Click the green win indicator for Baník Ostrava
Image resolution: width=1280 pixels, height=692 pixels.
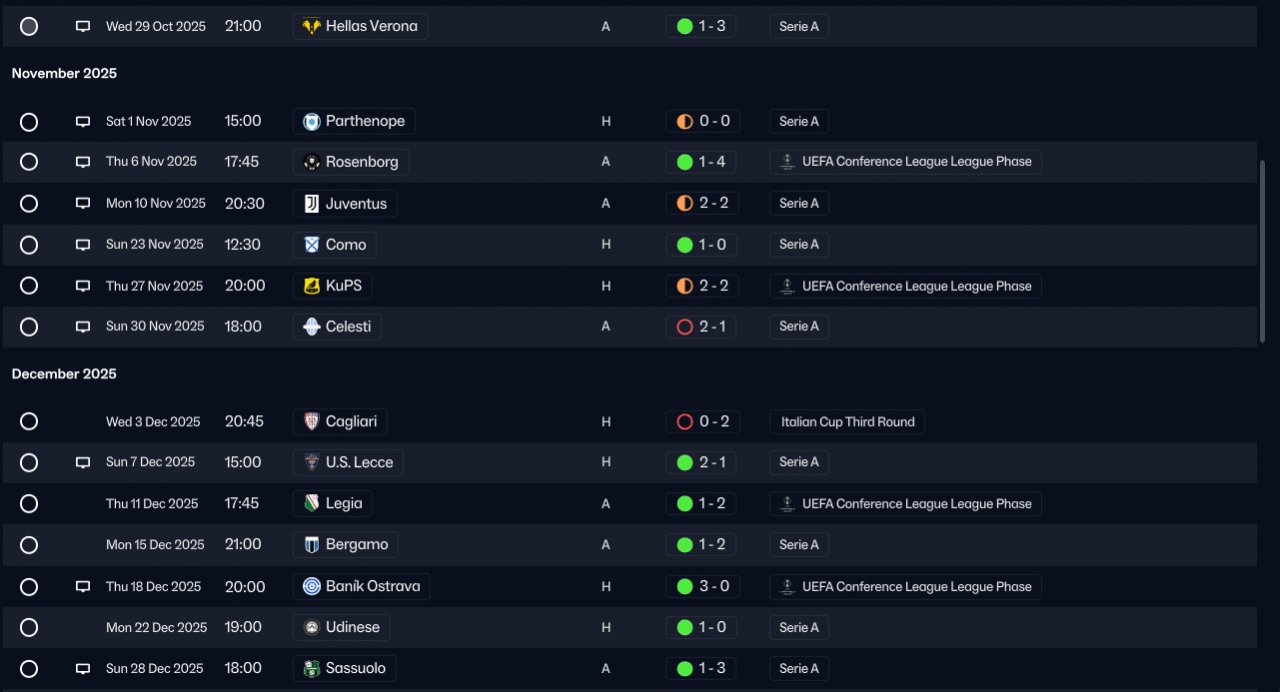click(685, 587)
